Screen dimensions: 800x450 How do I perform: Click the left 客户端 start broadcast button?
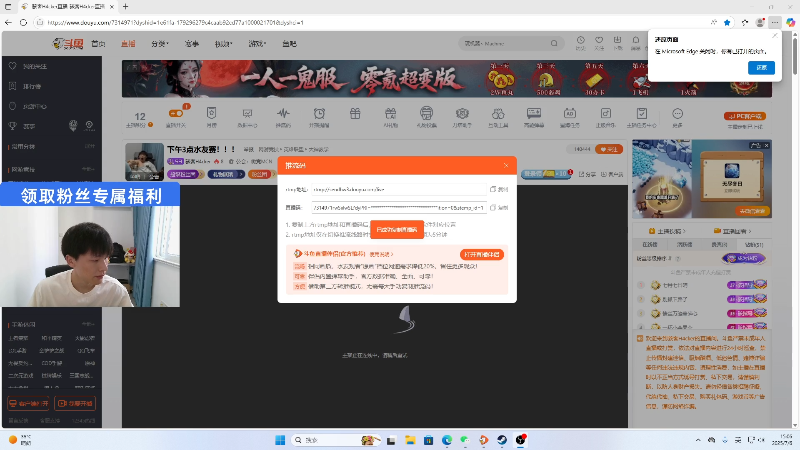[x=29, y=404]
